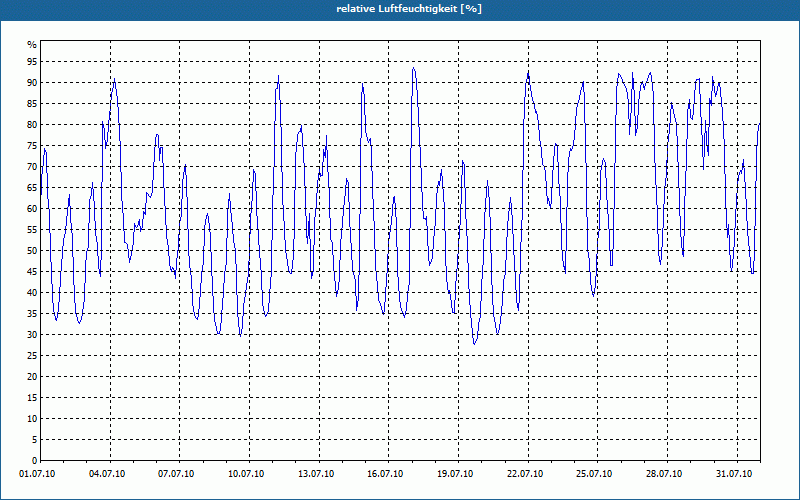
Task: Click y-axis label 30
Action: [x=32, y=335]
